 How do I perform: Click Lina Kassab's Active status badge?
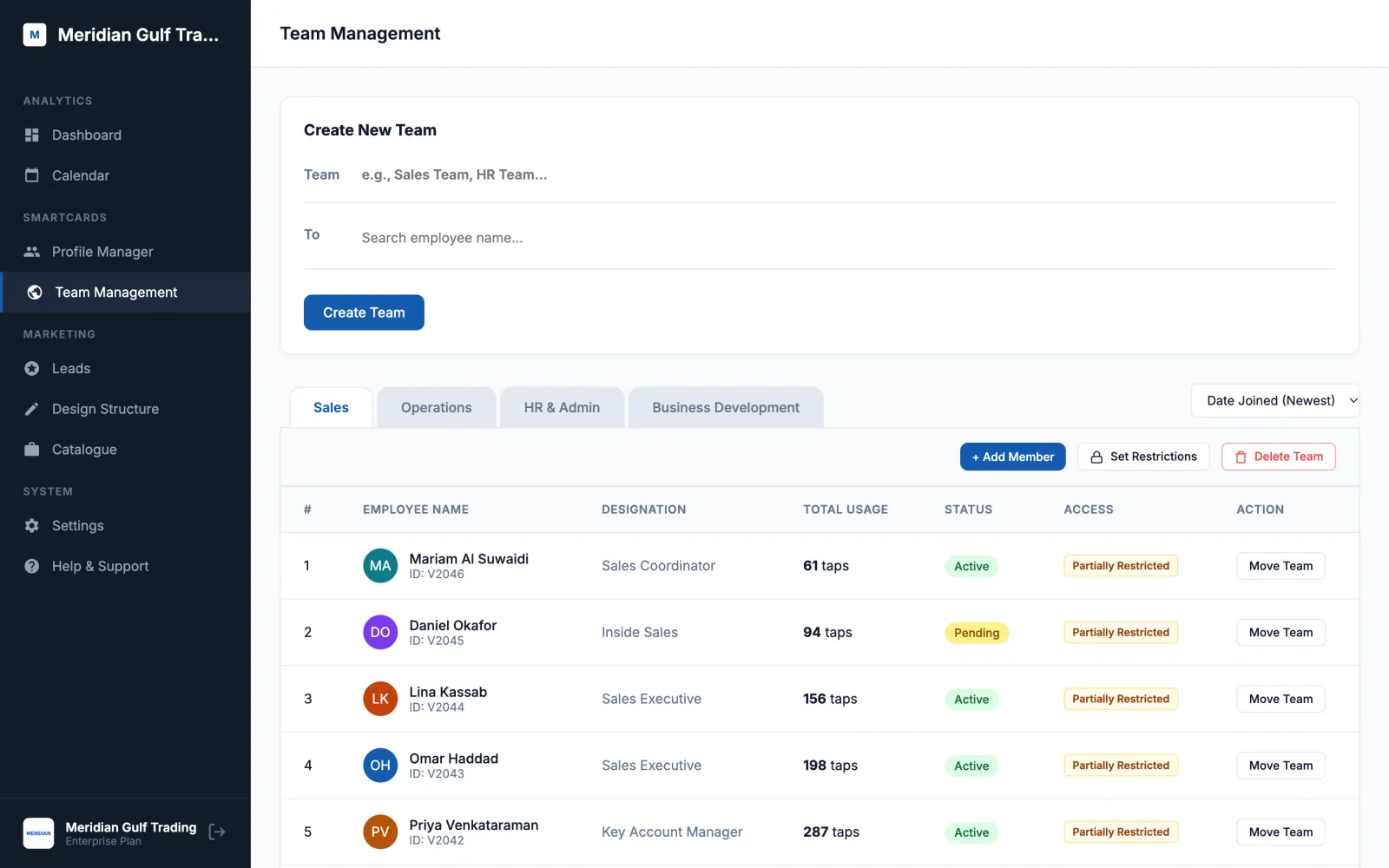pyautogui.click(x=971, y=700)
